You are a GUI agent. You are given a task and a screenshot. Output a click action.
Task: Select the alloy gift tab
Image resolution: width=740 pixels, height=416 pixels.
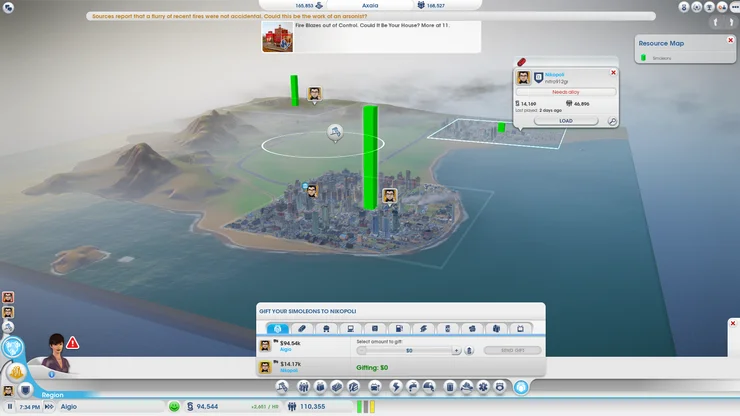[x=302, y=329]
